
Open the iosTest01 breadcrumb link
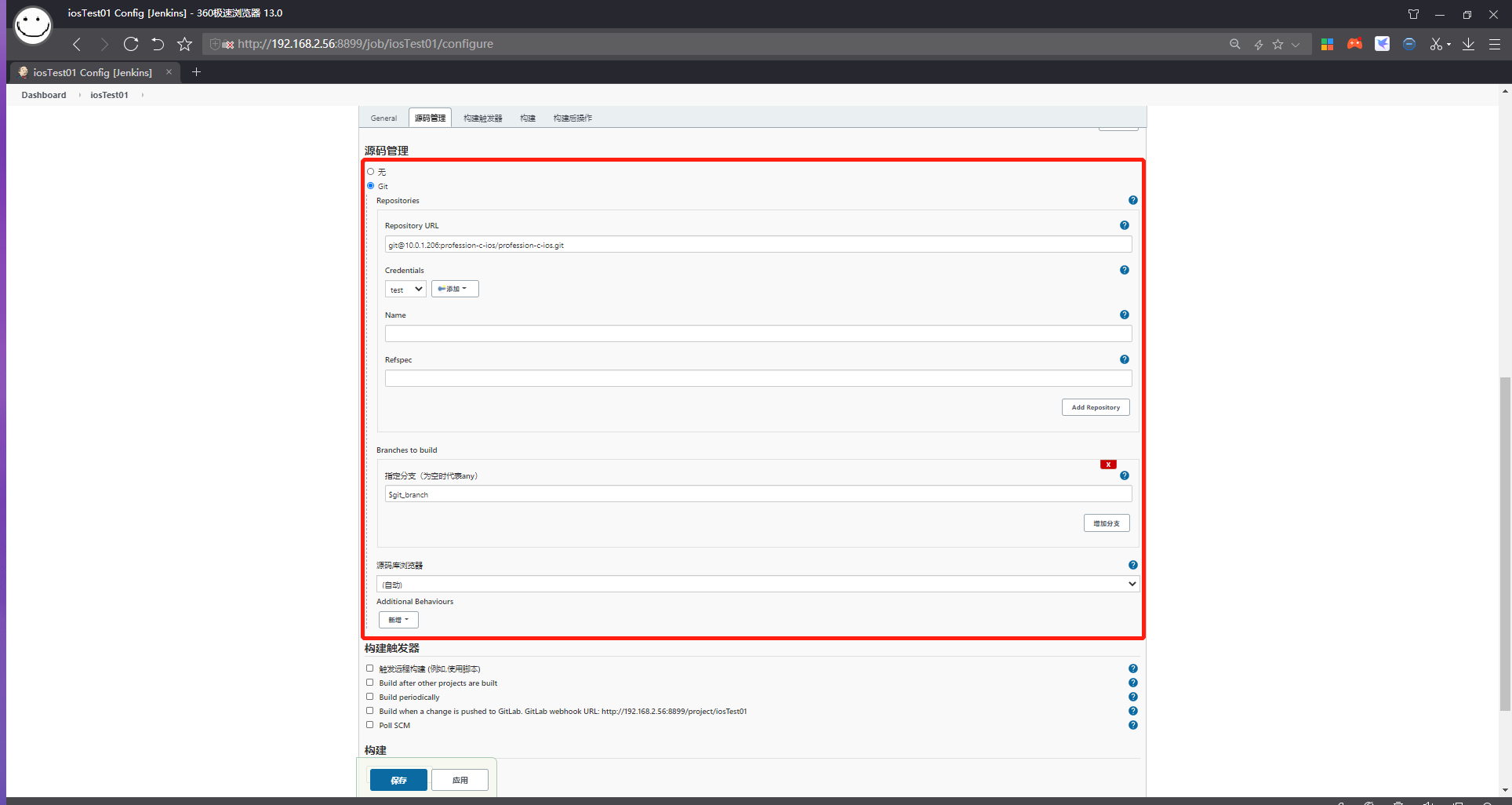109,95
